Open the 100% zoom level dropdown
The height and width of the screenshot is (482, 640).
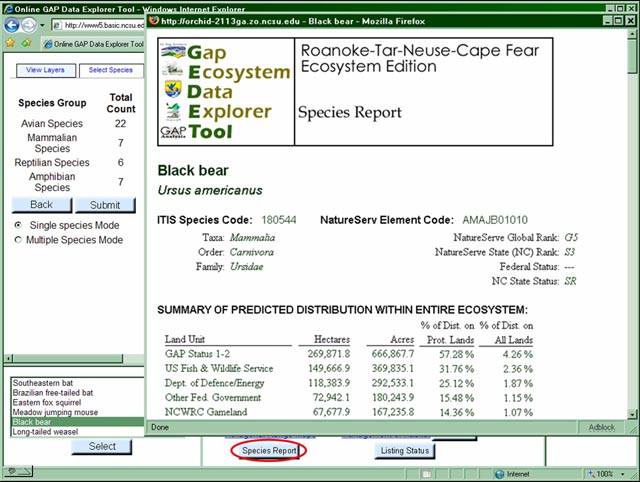point(622,474)
